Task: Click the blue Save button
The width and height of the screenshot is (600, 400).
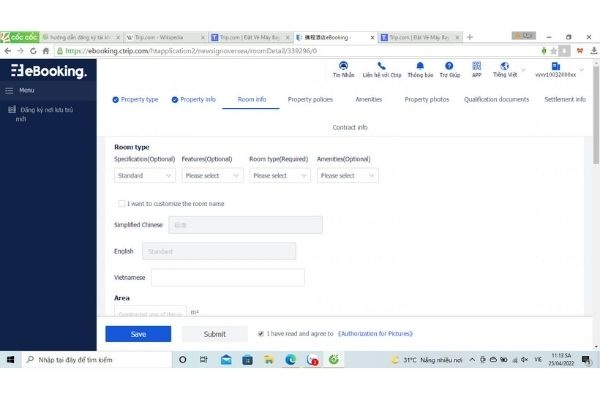Action: (138, 334)
